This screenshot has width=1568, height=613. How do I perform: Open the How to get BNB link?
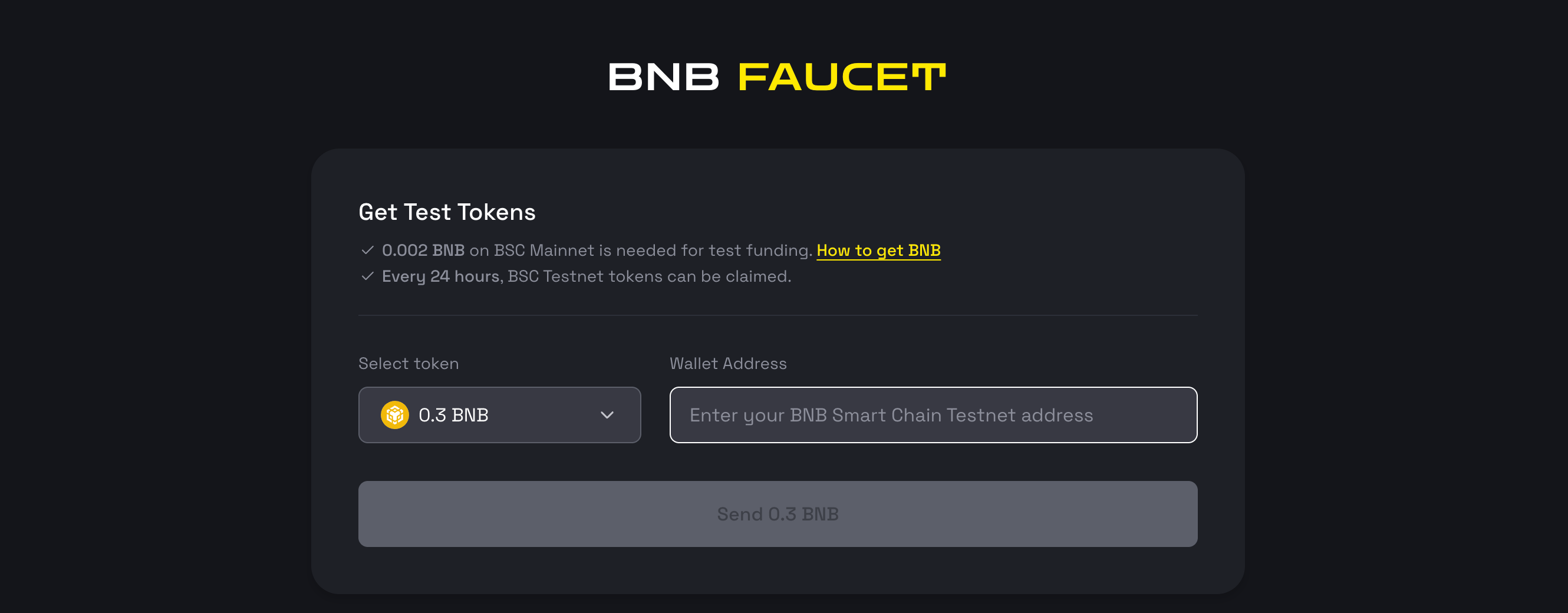(x=878, y=250)
